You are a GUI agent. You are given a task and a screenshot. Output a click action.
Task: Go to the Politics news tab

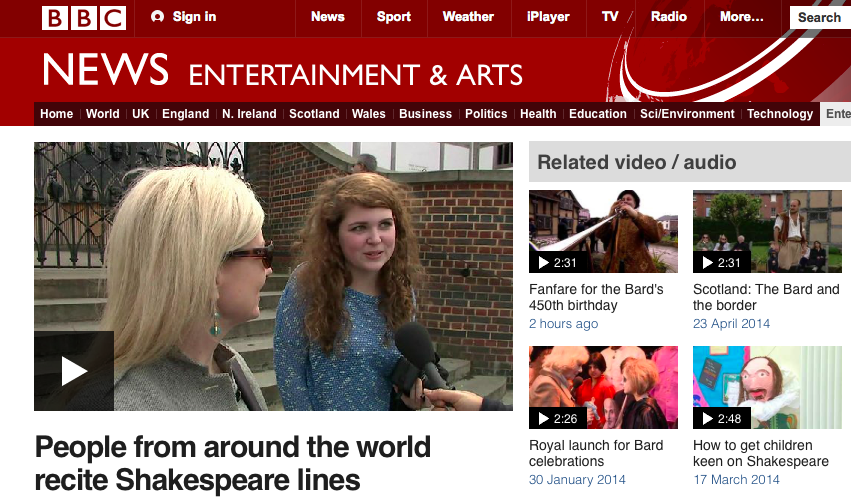click(x=486, y=114)
